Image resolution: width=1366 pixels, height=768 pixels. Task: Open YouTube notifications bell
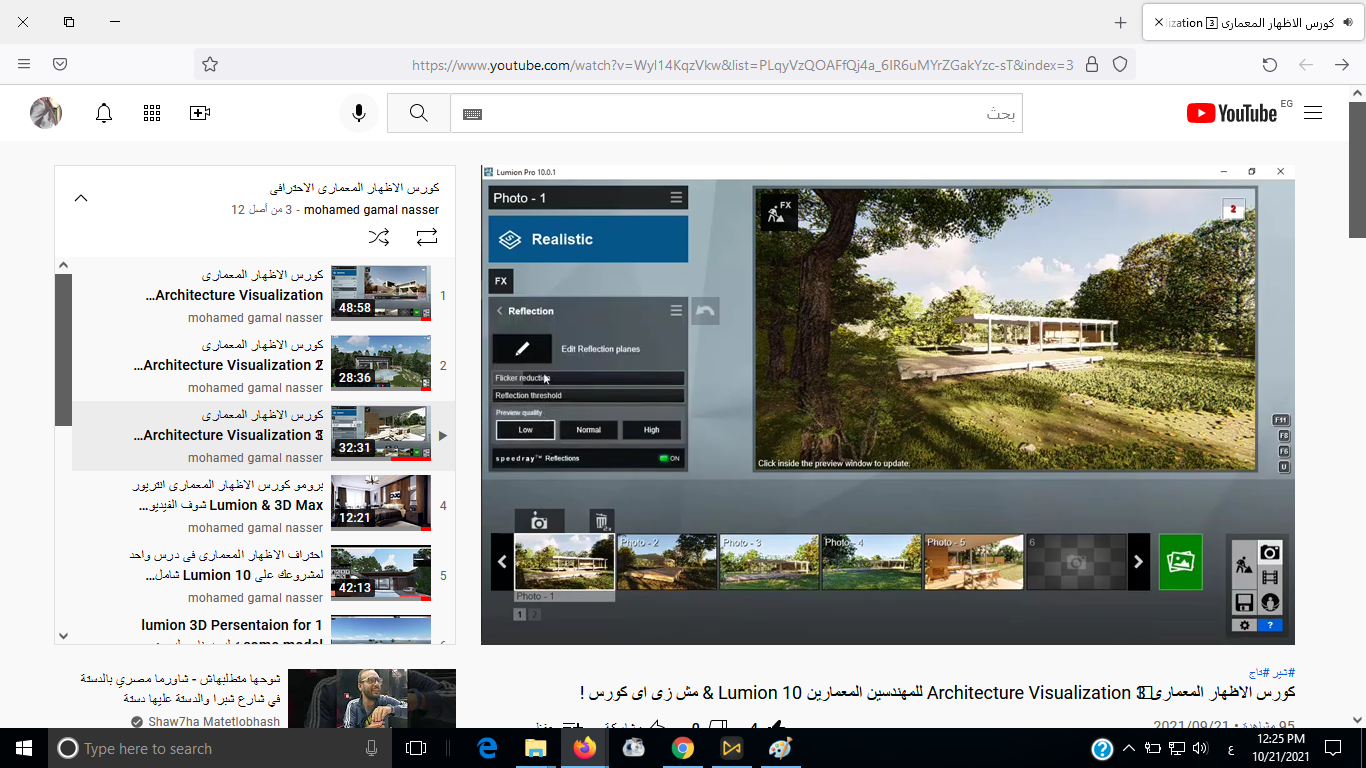coord(104,113)
